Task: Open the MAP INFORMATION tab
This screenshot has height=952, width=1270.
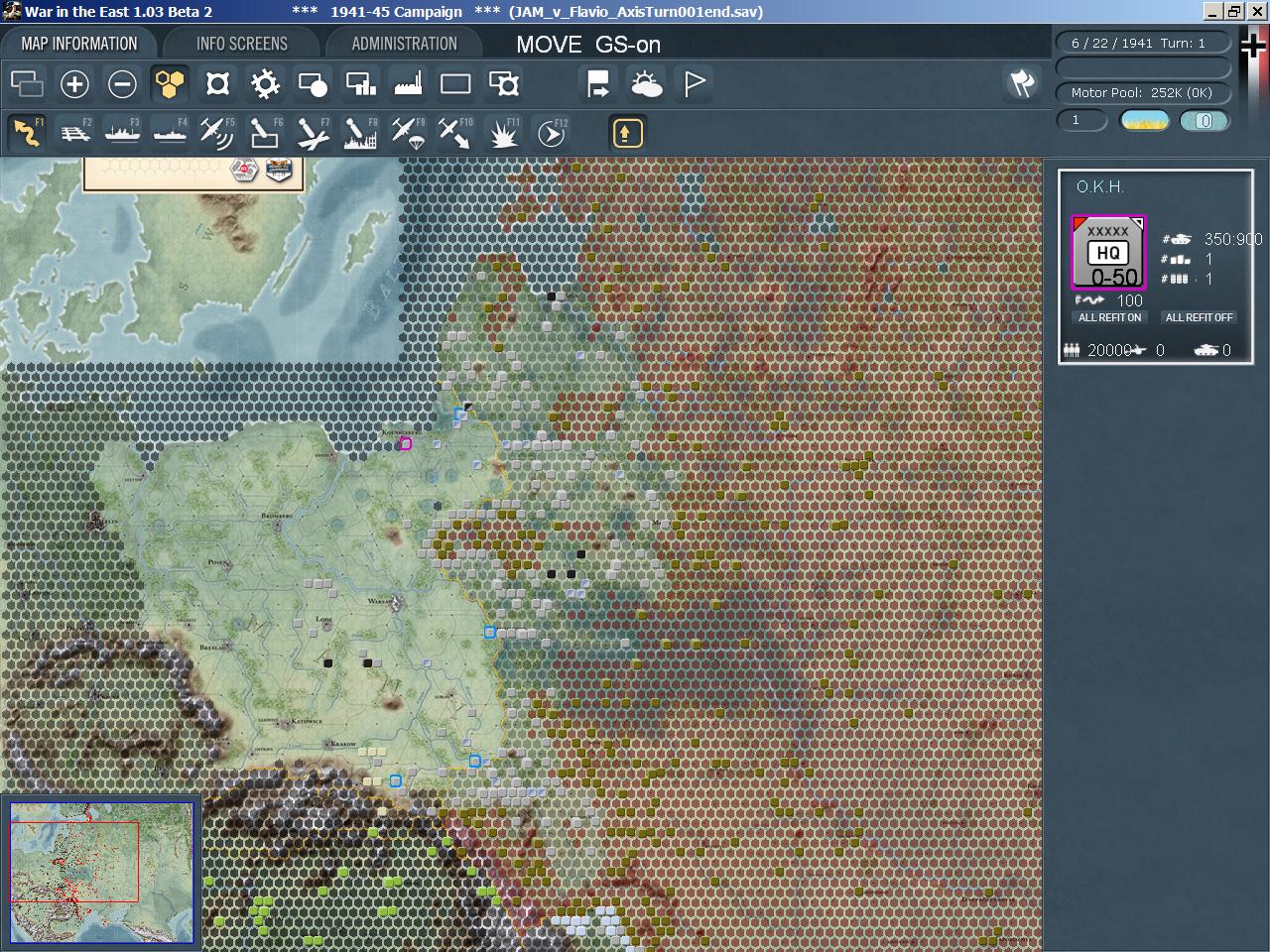Action: [79, 44]
